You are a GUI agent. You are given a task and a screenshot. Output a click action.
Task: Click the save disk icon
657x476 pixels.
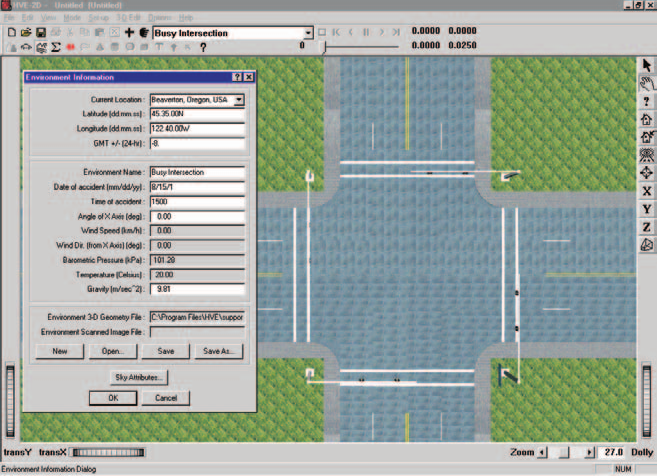tap(41, 33)
